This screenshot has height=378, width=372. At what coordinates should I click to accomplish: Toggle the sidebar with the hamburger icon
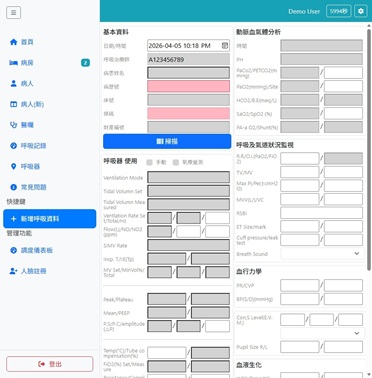[13, 13]
